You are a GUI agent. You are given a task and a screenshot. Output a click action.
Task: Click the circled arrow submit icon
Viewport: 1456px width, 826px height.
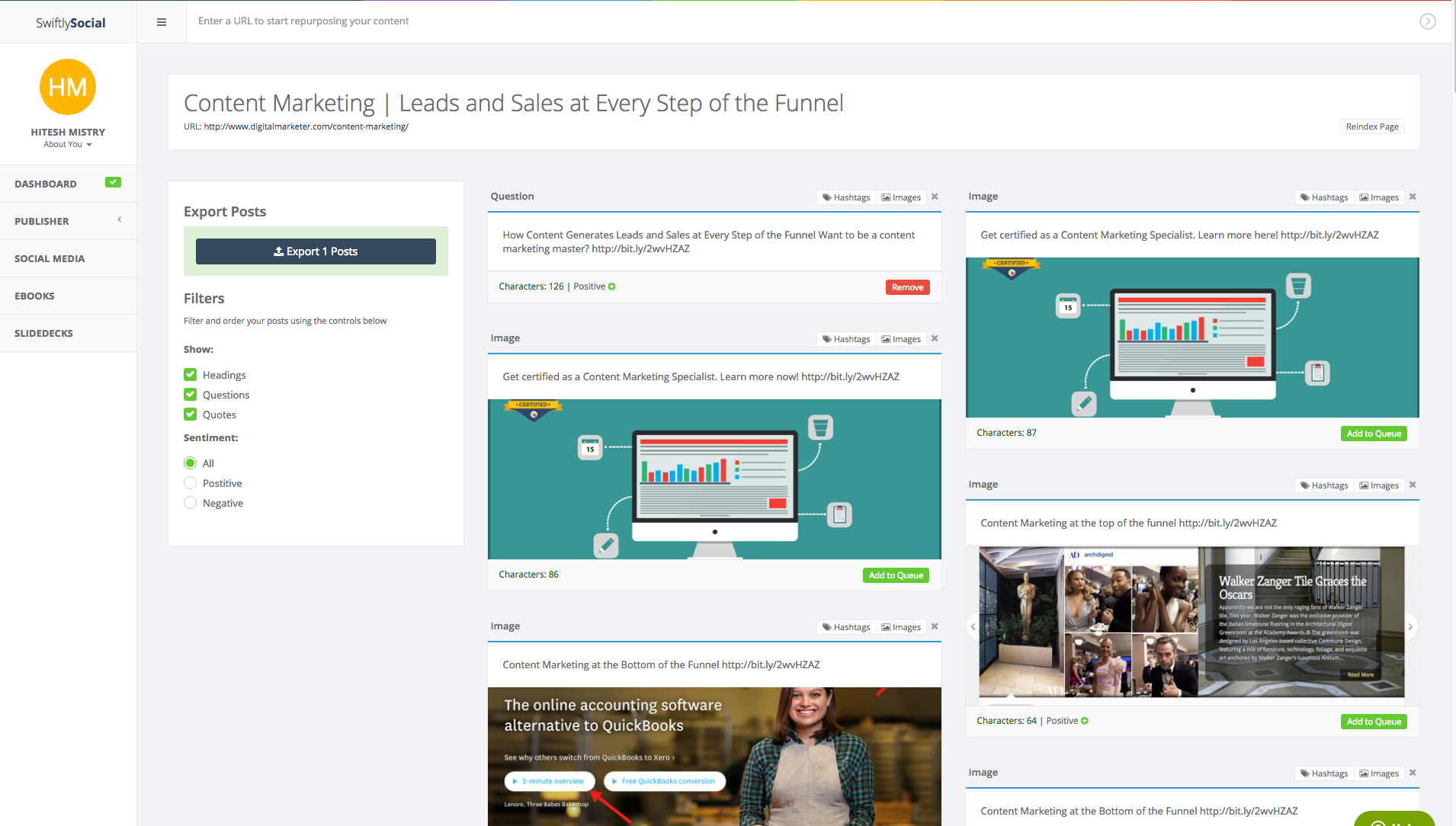[x=1428, y=21]
